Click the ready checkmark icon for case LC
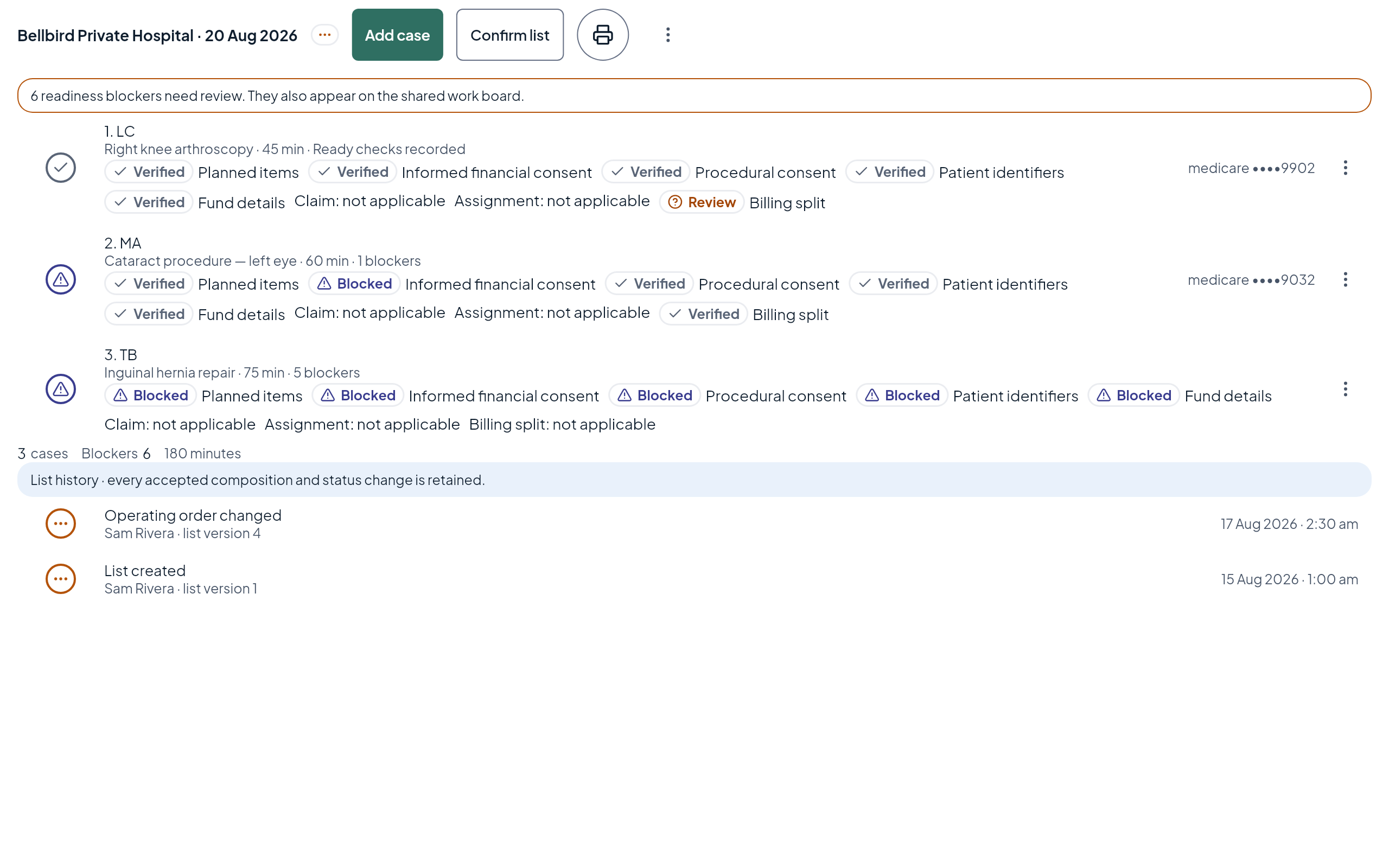1389x868 pixels. 60,168
